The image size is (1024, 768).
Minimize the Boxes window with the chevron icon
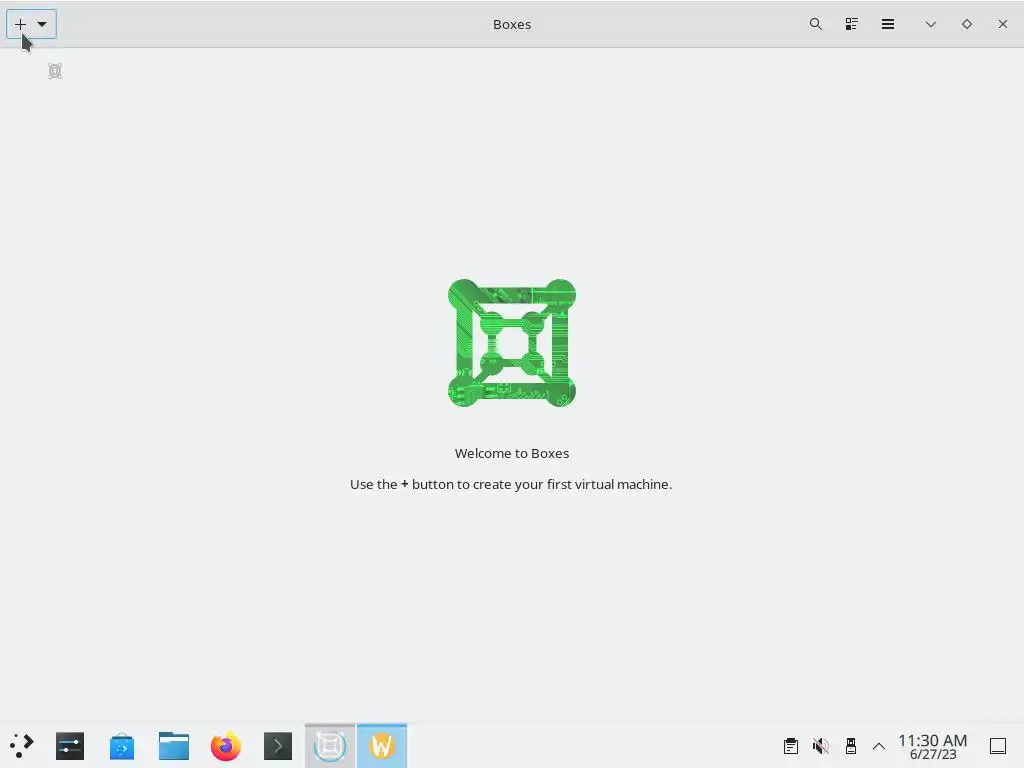(931, 24)
